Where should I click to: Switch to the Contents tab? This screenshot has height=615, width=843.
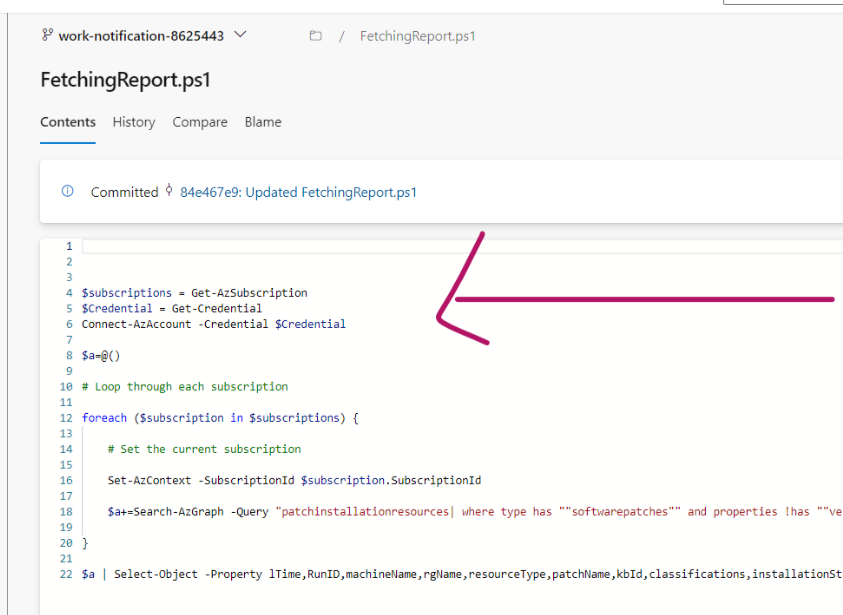68,122
